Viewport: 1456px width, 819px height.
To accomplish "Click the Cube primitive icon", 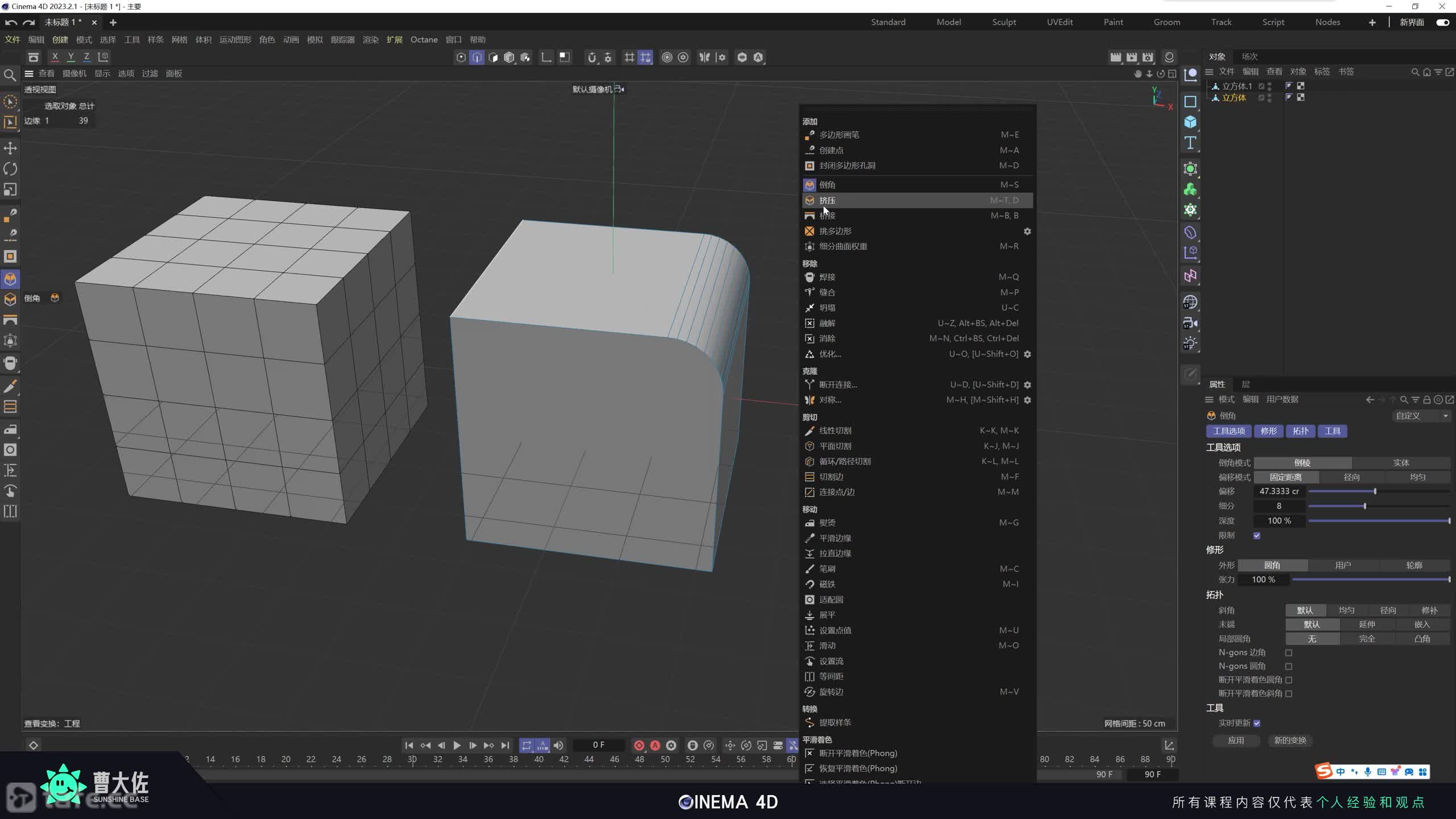I will (1190, 122).
